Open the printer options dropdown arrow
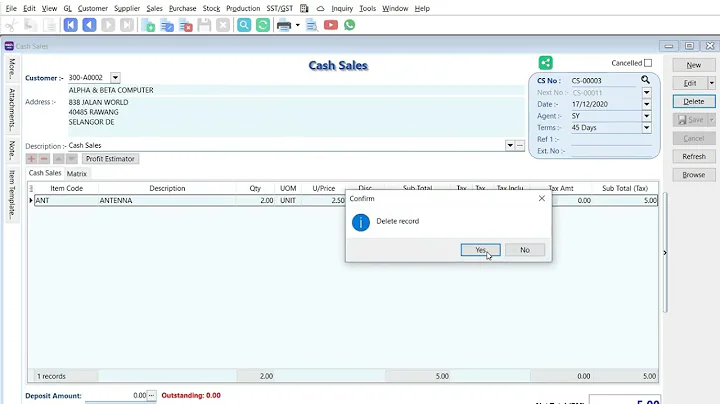The height and width of the screenshot is (404, 720). click(298, 25)
